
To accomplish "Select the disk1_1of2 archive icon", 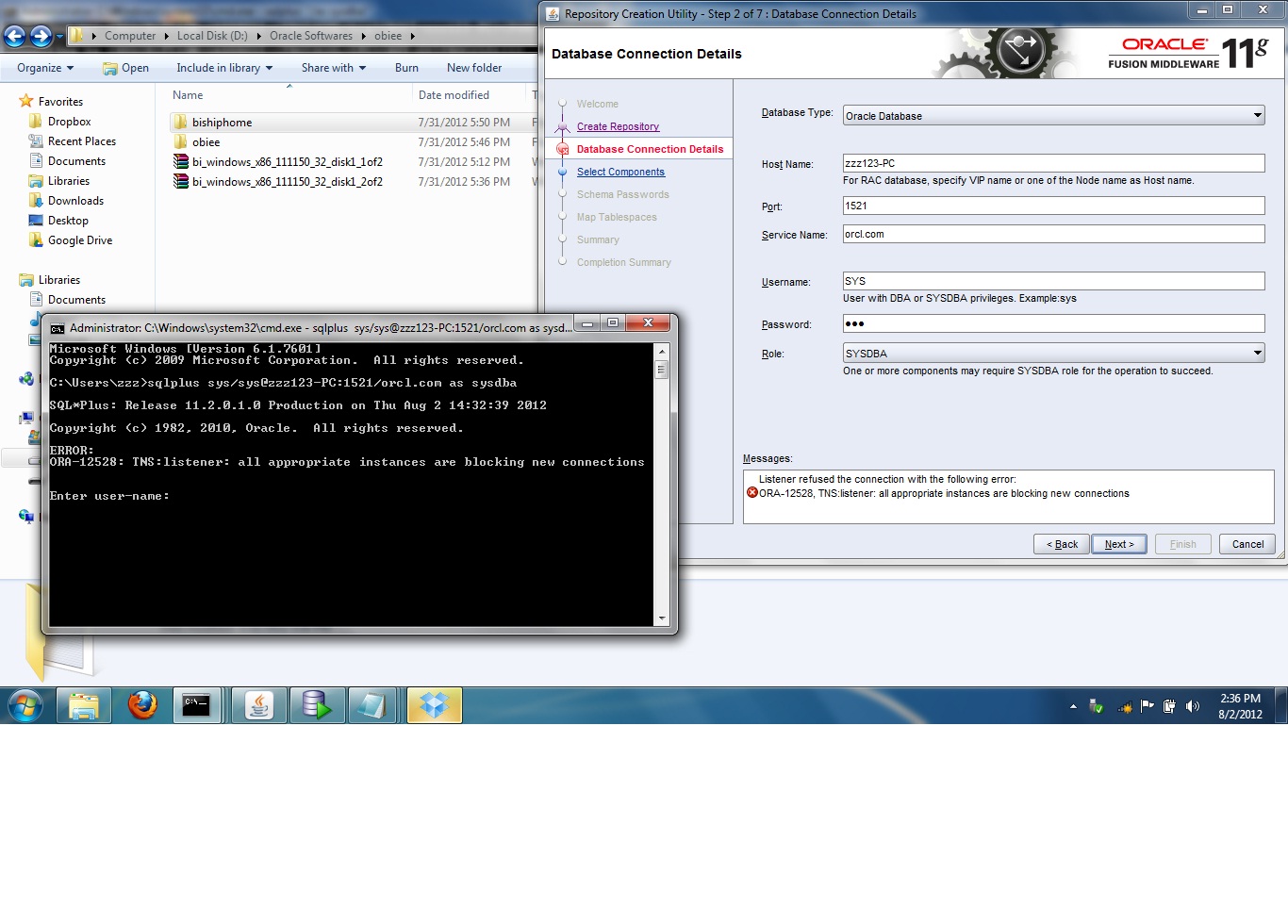I will tap(181, 162).
